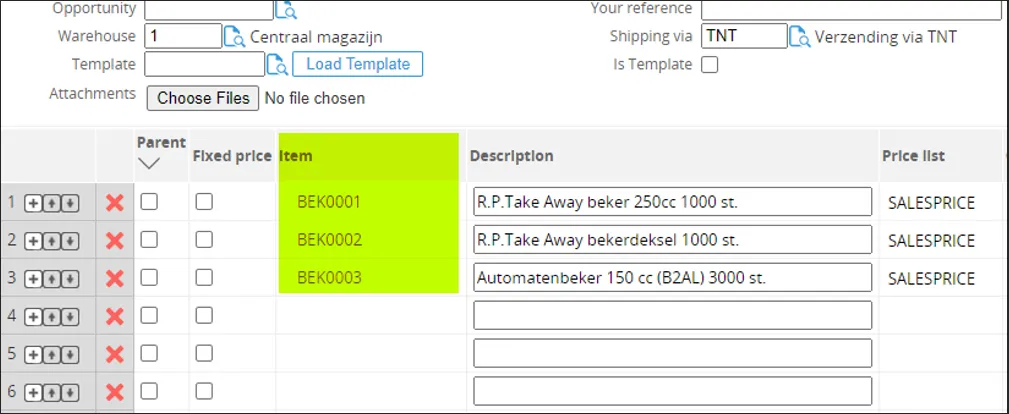
Task: Check the Fixed price box on row 2
Action: pyautogui.click(x=204, y=240)
